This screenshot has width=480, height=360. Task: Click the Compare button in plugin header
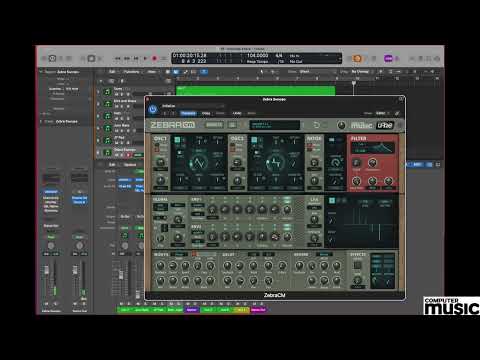tap(188, 113)
